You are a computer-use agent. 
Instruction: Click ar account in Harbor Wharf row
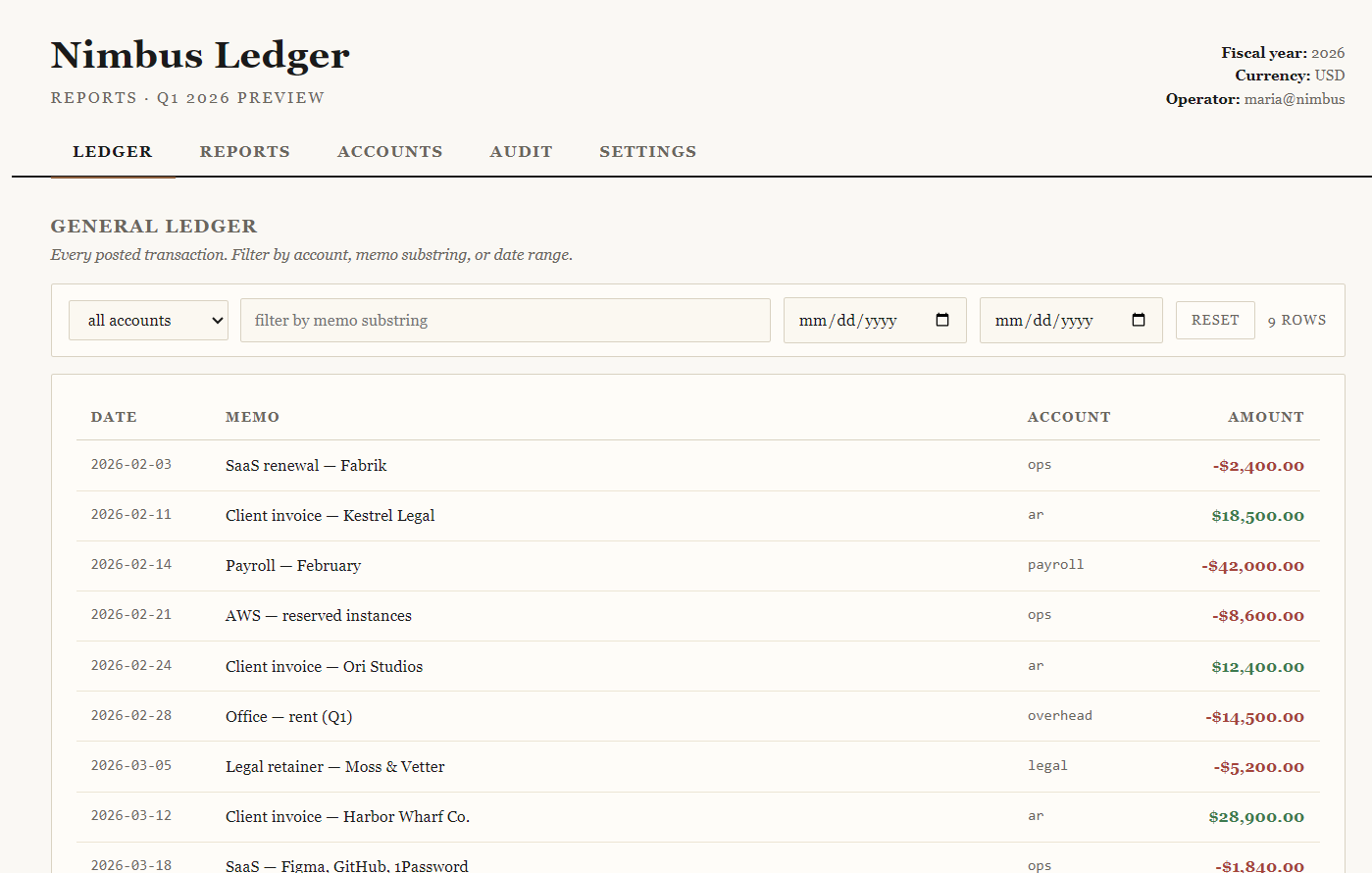[x=1036, y=815]
